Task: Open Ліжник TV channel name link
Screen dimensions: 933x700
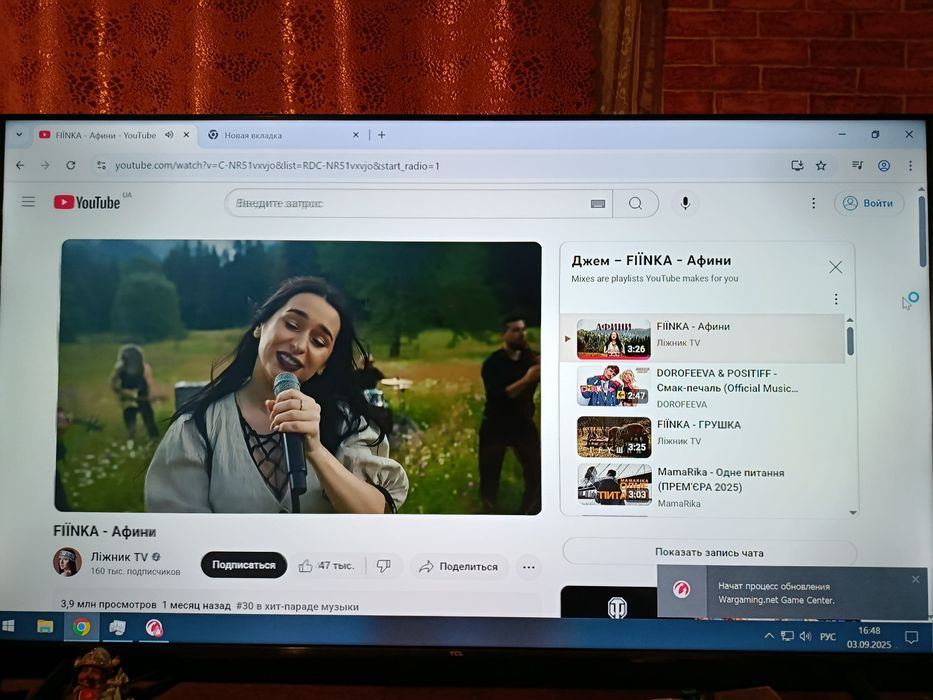Action: pyautogui.click(x=119, y=557)
